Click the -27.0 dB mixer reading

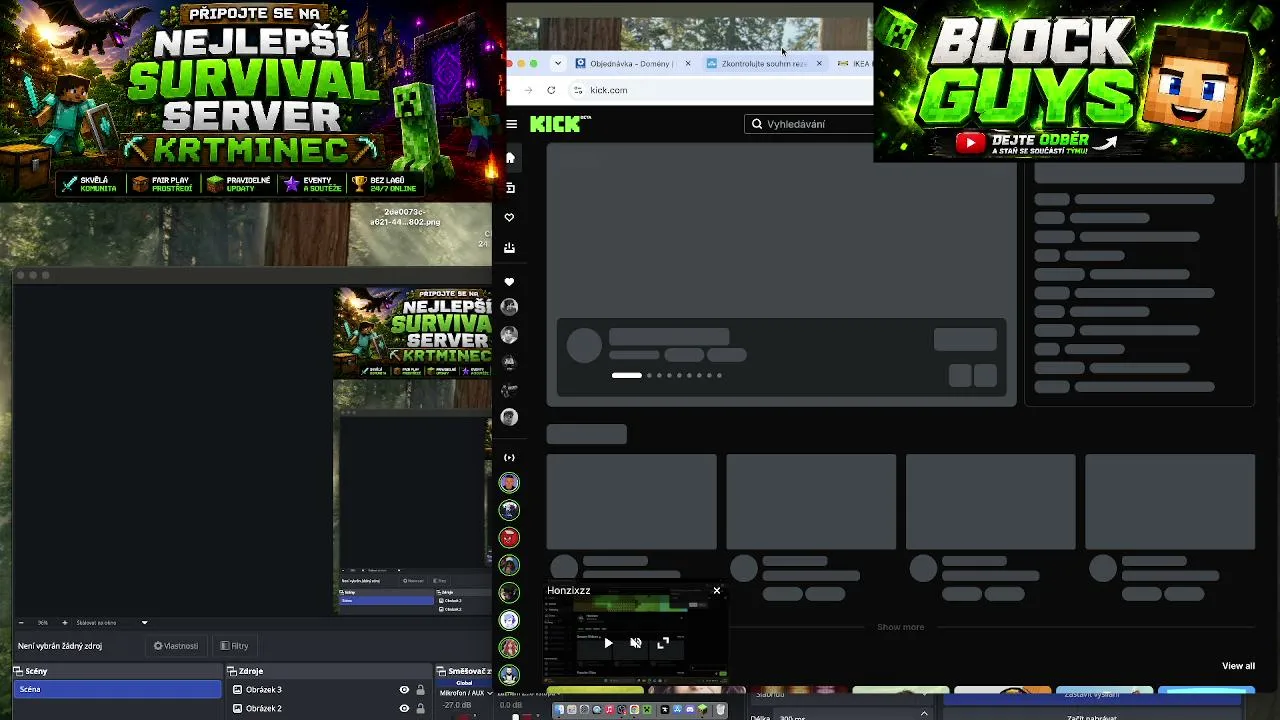[x=457, y=705]
